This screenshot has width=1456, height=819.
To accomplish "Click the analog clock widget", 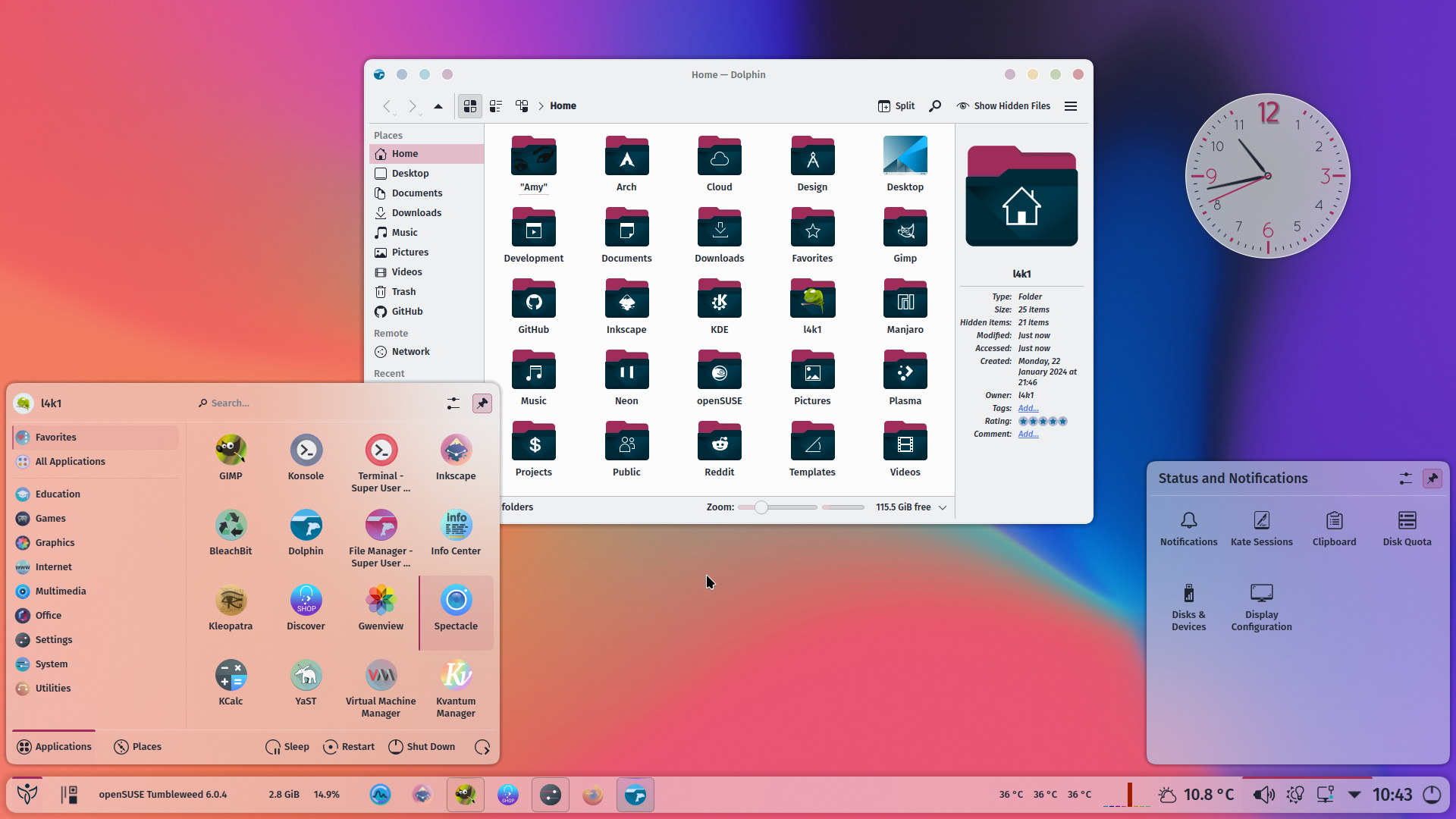I will click(1267, 176).
